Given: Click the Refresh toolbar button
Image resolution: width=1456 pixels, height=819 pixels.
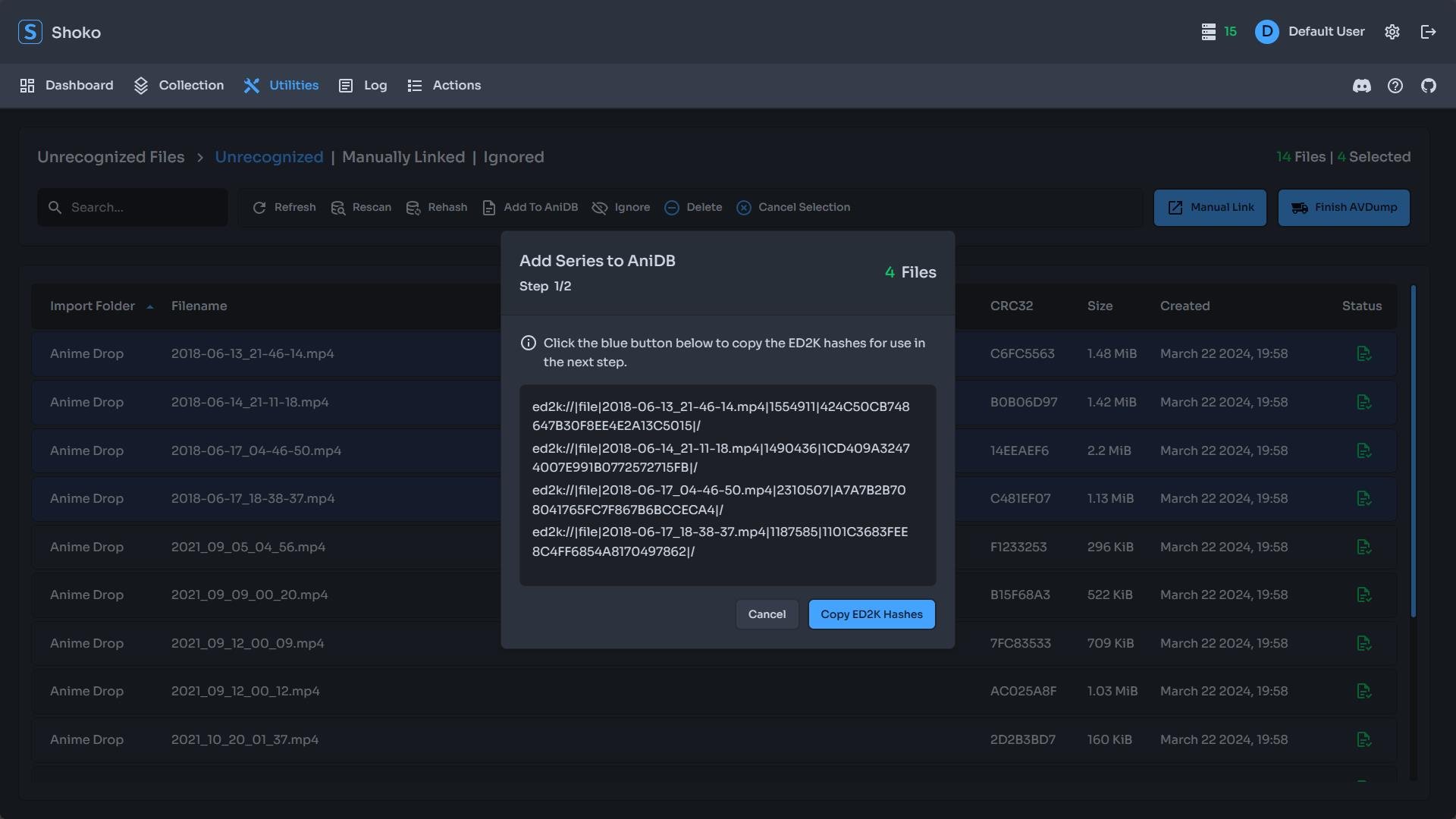Looking at the screenshot, I should (x=284, y=208).
